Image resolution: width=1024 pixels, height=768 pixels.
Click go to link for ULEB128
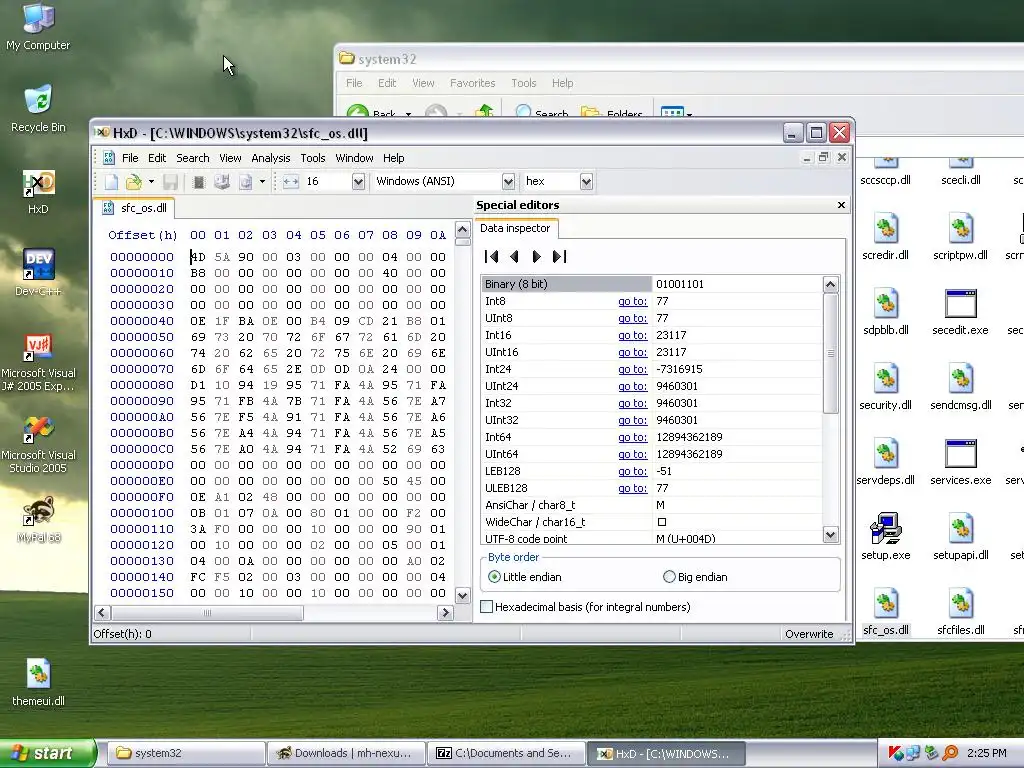coord(632,488)
